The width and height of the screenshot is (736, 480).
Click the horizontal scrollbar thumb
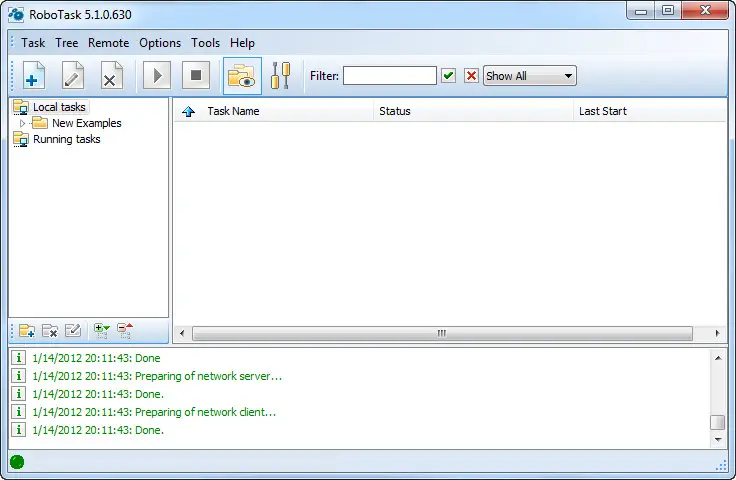(442, 334)
